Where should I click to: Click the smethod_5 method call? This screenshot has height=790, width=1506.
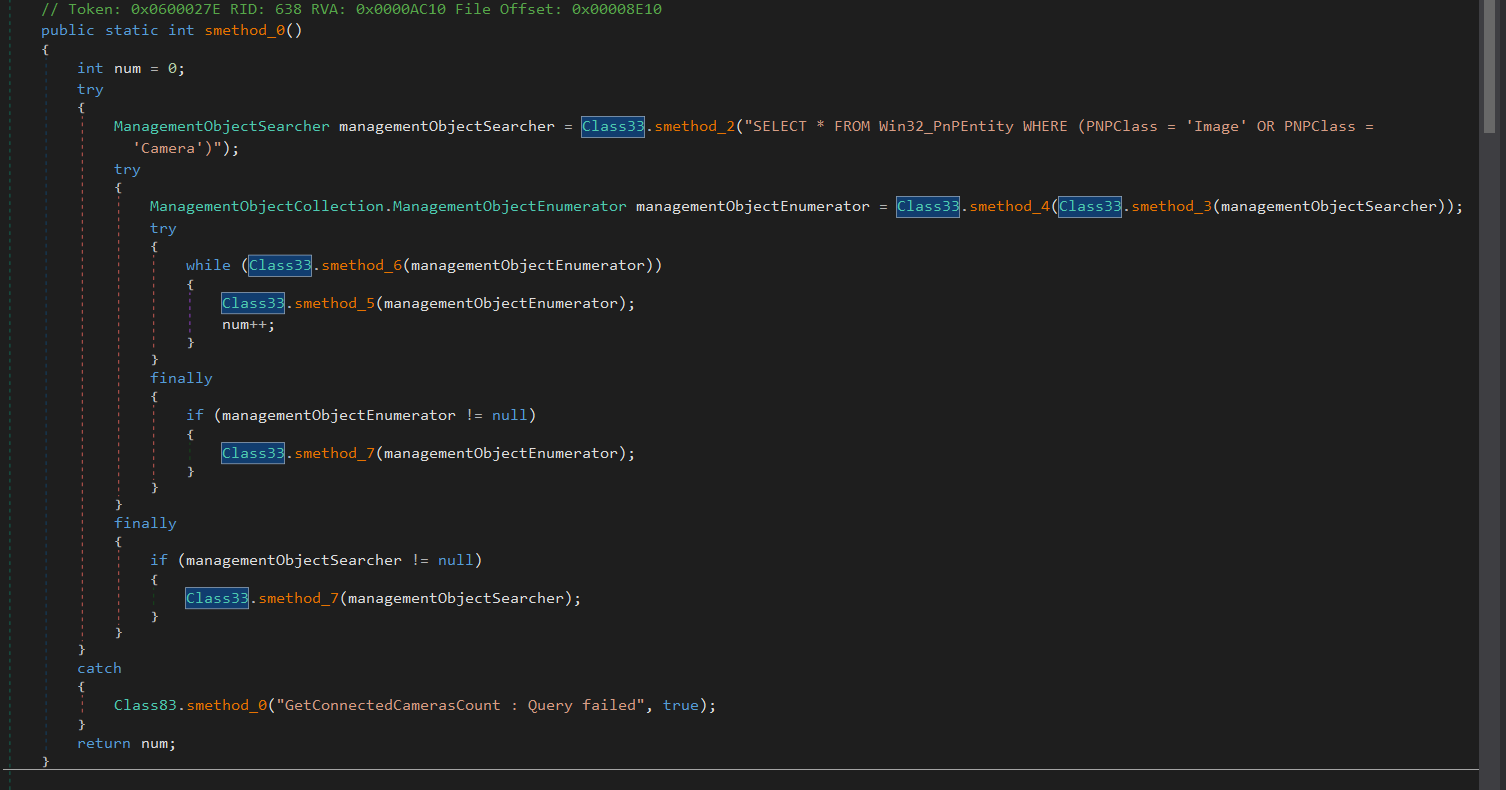pyautogui.click(x=334, y=303)
